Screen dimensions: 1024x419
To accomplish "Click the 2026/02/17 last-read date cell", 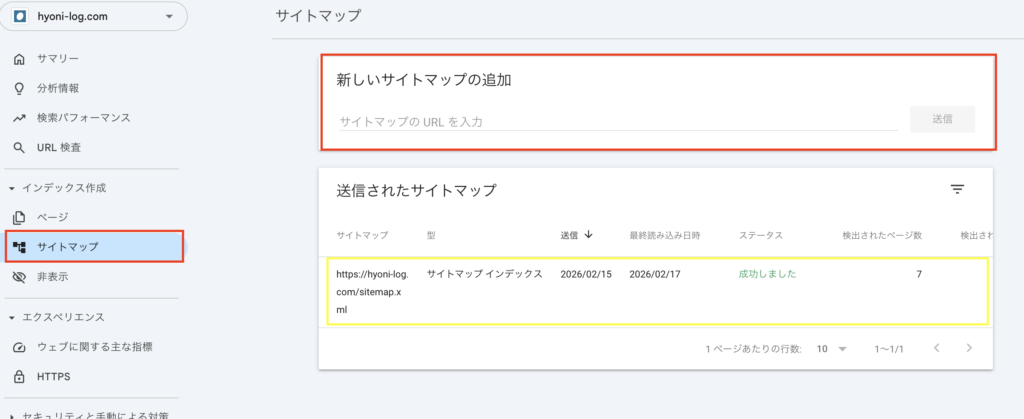I will [655, 274].
